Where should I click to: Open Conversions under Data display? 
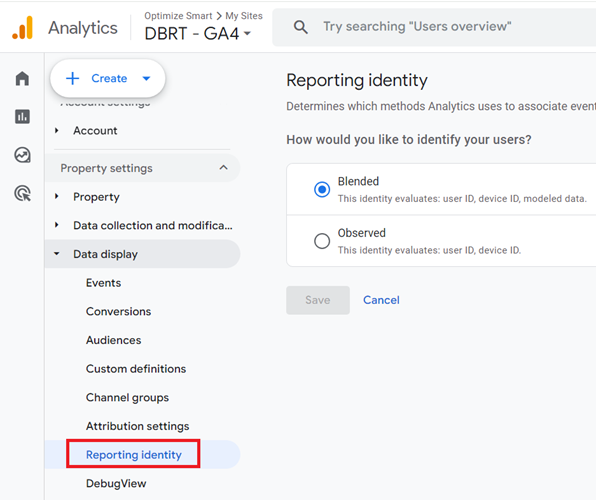(x=118, y=311)
